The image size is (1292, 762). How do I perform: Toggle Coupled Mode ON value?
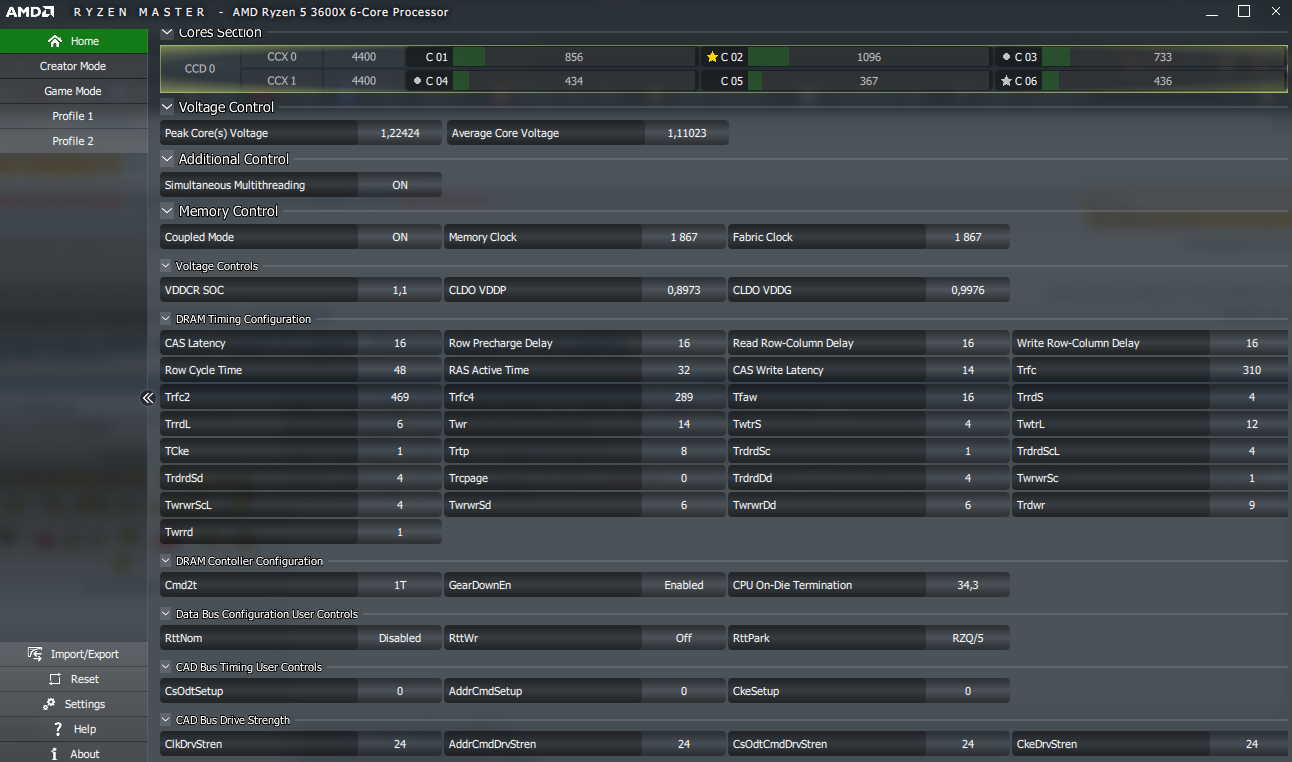(x=400, y=237)
